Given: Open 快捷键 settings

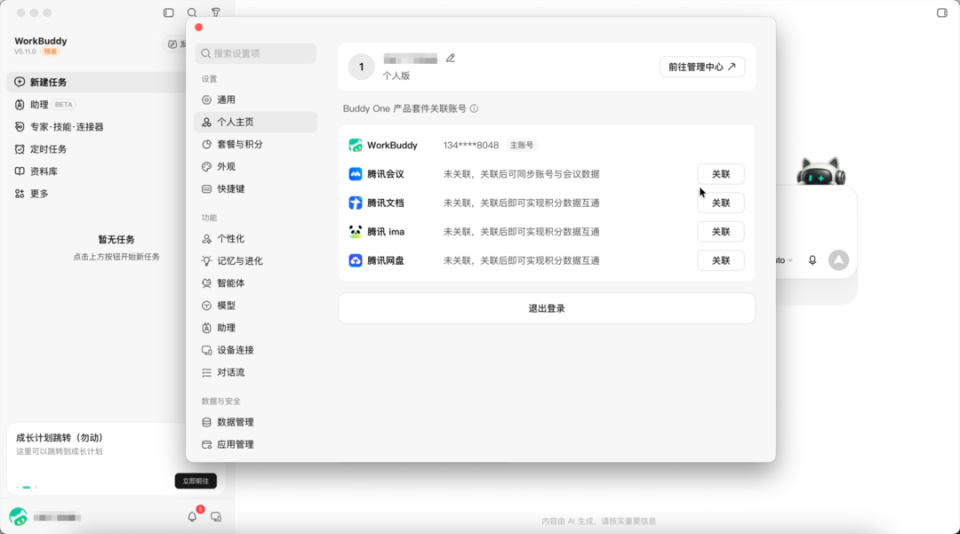Looking at the screenshot, I should tap(255, 189).
